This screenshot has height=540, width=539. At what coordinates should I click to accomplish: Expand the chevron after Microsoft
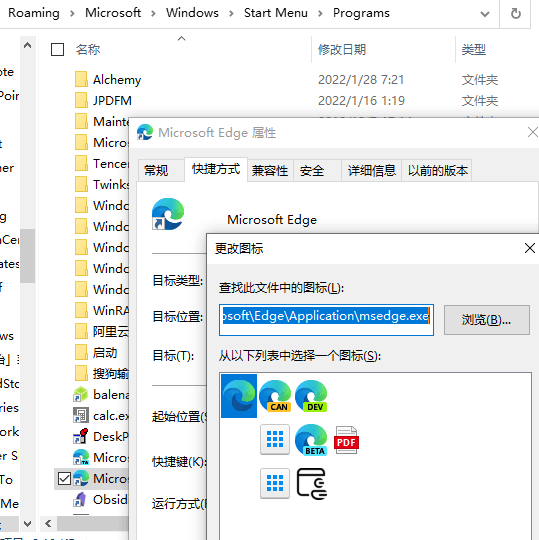point(153,13)
